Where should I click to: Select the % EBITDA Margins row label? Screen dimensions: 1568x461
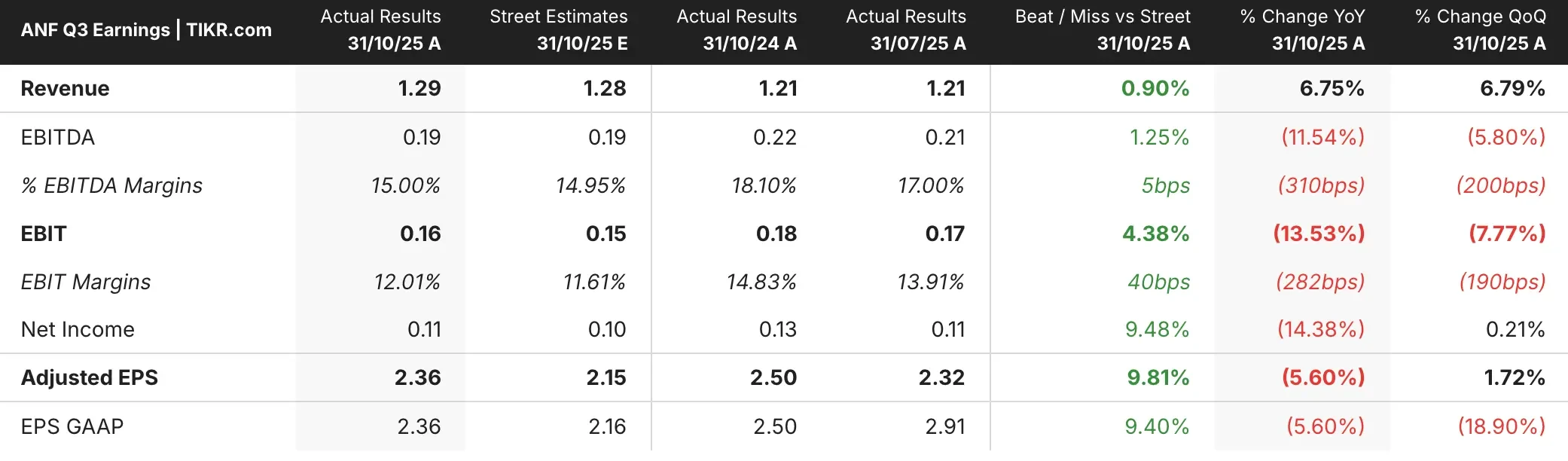tap(112, 185)
